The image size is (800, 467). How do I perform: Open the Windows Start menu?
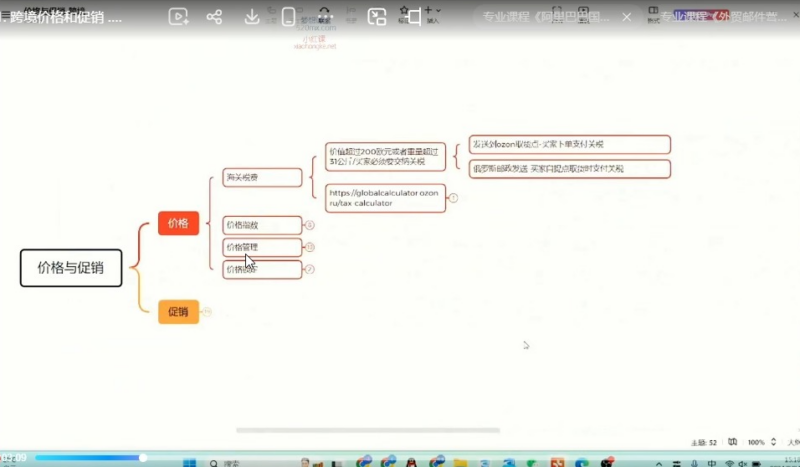(189, 463)
